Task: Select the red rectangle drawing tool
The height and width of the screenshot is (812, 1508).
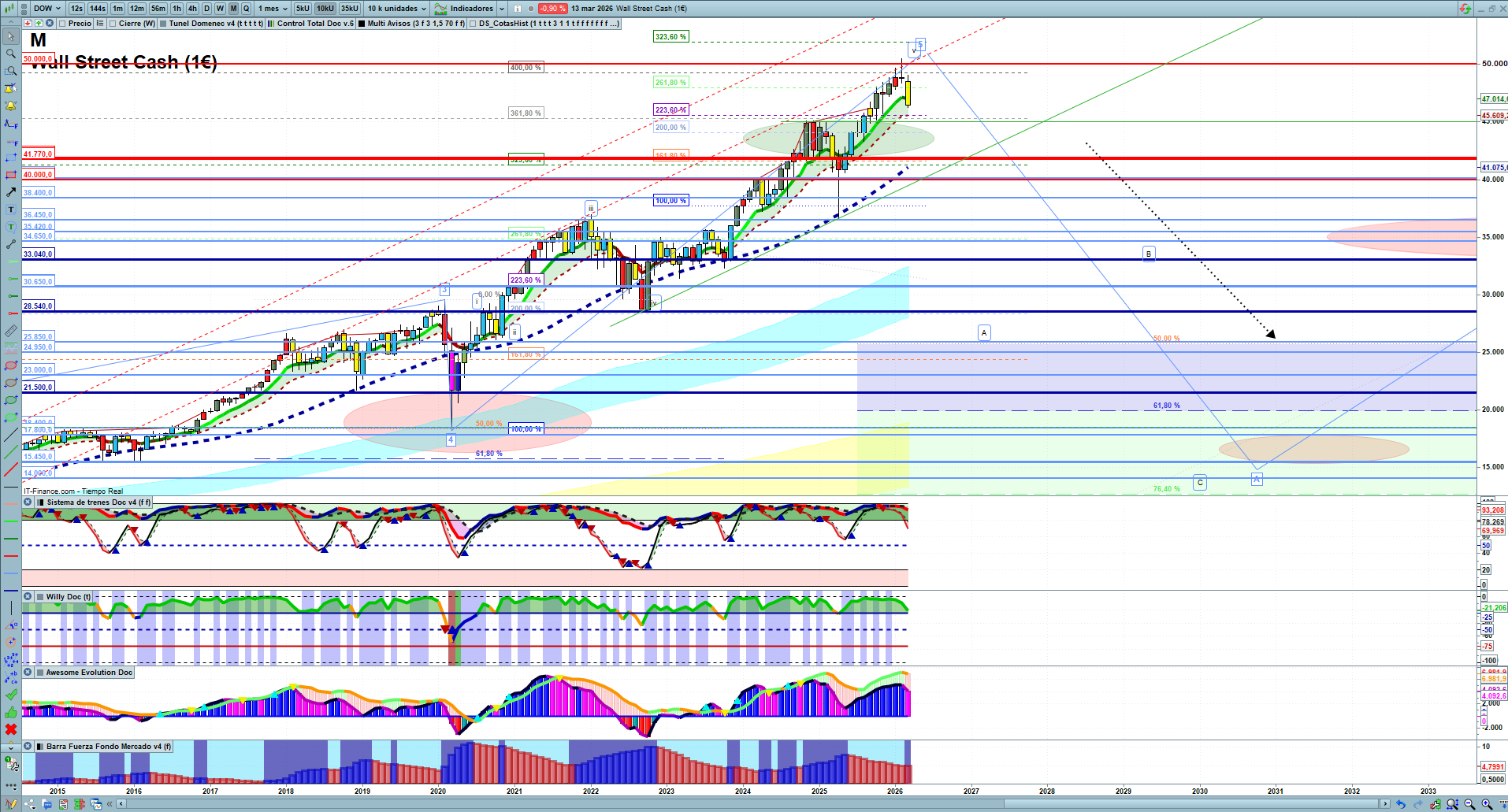Action: click(x=11, y=175)
